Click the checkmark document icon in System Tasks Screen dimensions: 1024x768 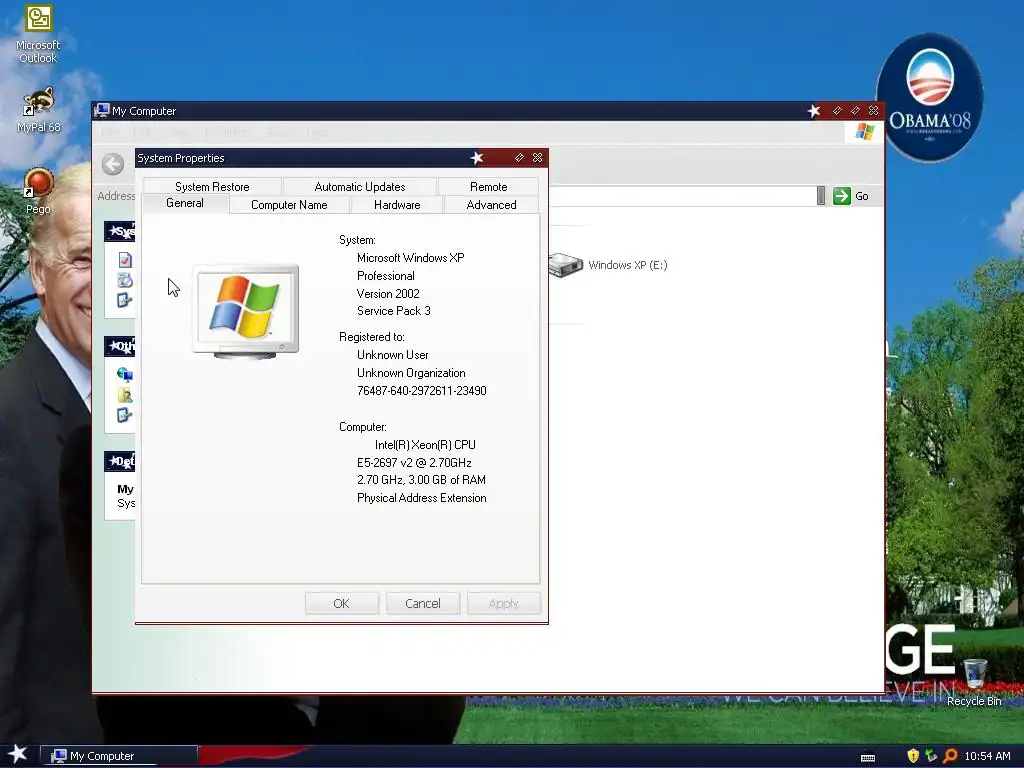click(x=125, y=260)
